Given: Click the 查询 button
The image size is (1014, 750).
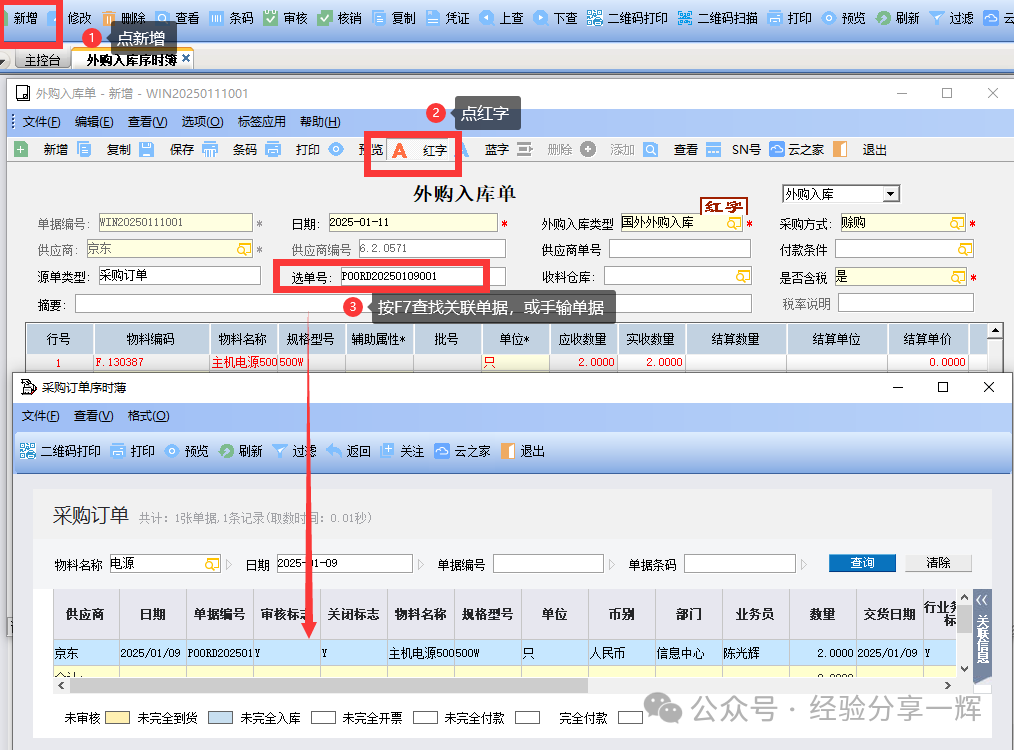Looking at the screenshot, I should coord(862,563).
